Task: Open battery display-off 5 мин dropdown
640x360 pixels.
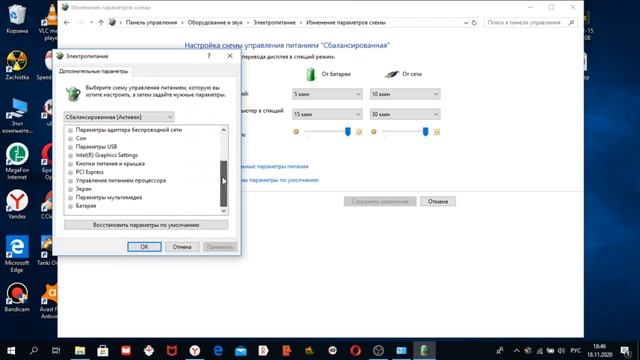Action: (327, 94)
